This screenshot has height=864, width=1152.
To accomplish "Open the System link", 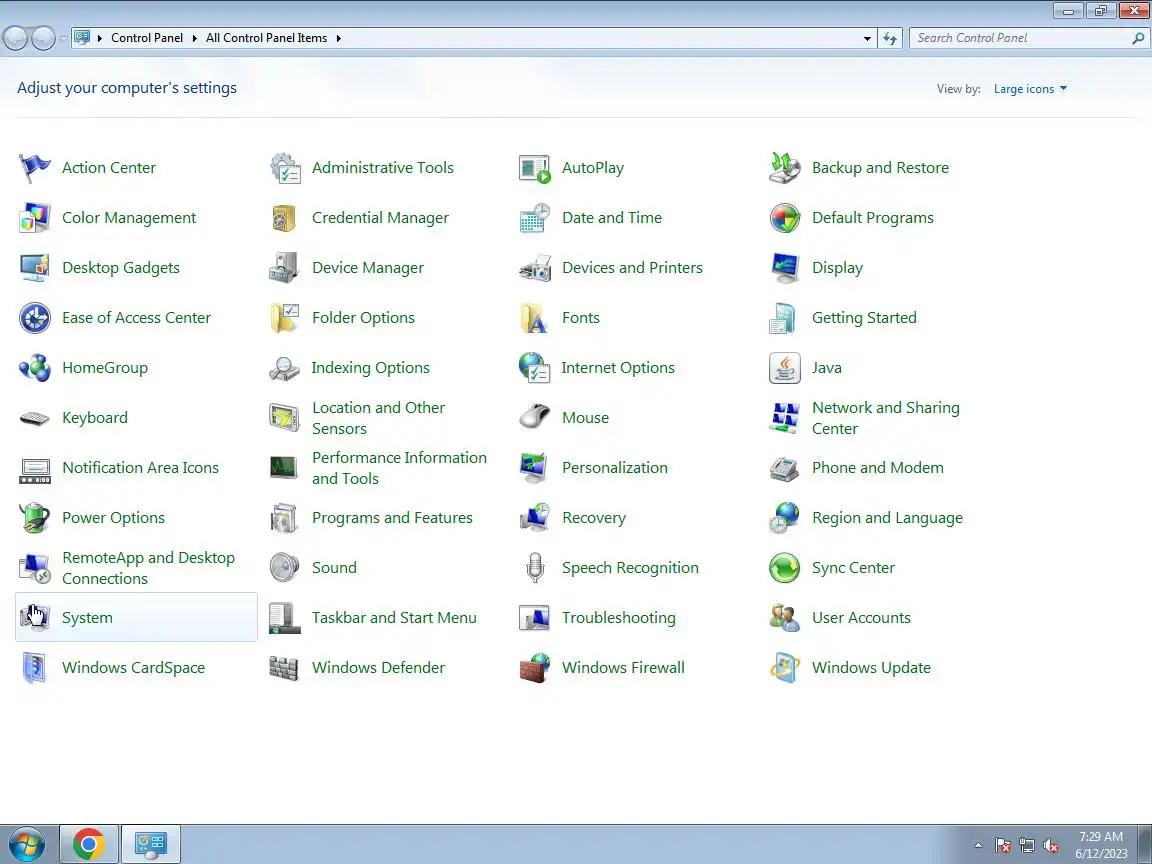I will [87, 618].
